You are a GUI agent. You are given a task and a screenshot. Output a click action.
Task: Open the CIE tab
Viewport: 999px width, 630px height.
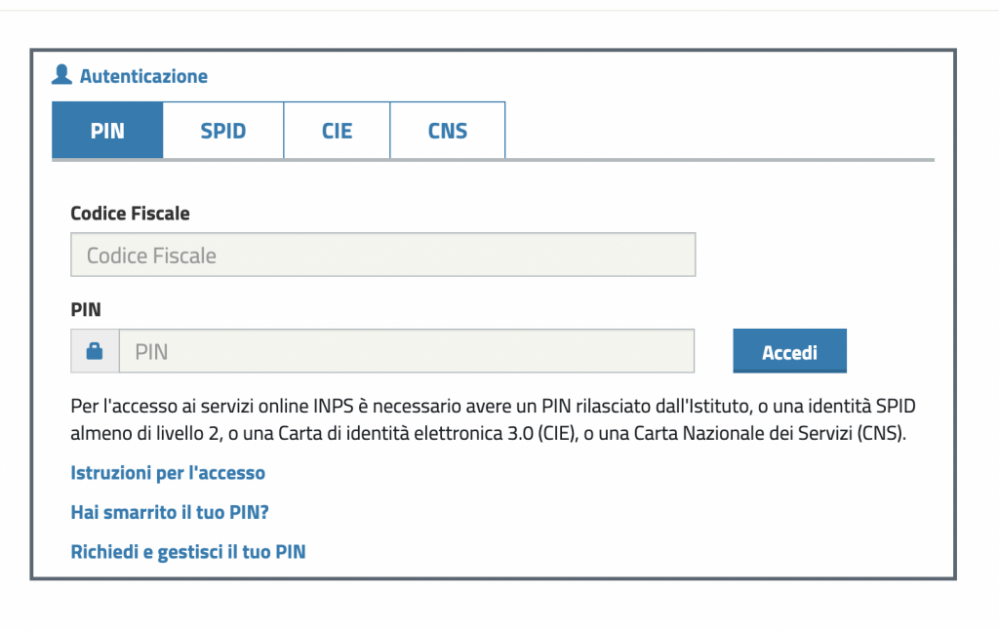[336, 130]
